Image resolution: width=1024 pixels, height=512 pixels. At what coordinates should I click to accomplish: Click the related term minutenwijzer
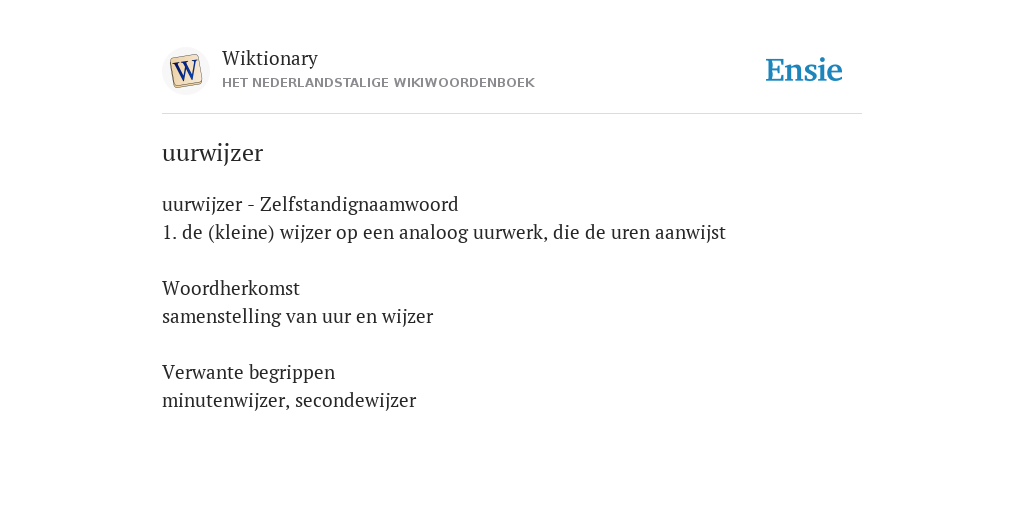pyautogui.click(x=223, y=400)
